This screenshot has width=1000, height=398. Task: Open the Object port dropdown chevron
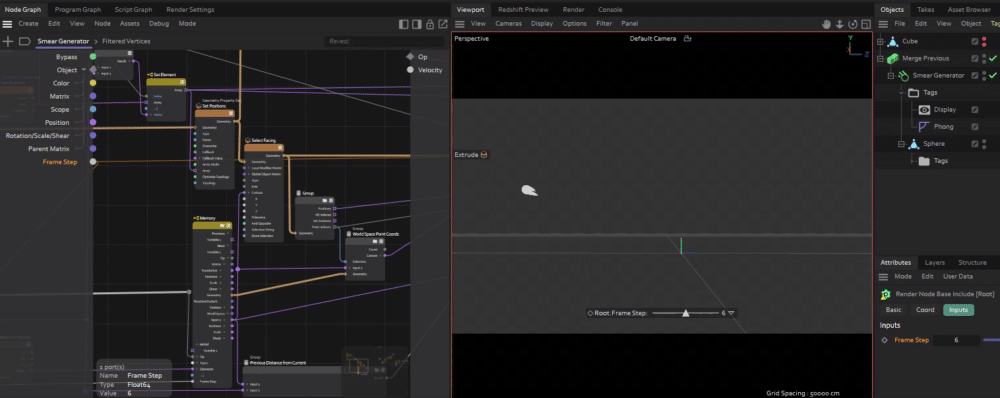click(x=84, y=70)
